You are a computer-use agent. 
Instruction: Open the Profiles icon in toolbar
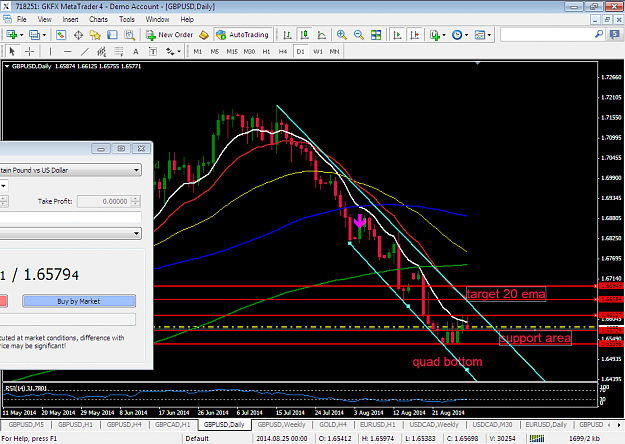tap(34, 35)
